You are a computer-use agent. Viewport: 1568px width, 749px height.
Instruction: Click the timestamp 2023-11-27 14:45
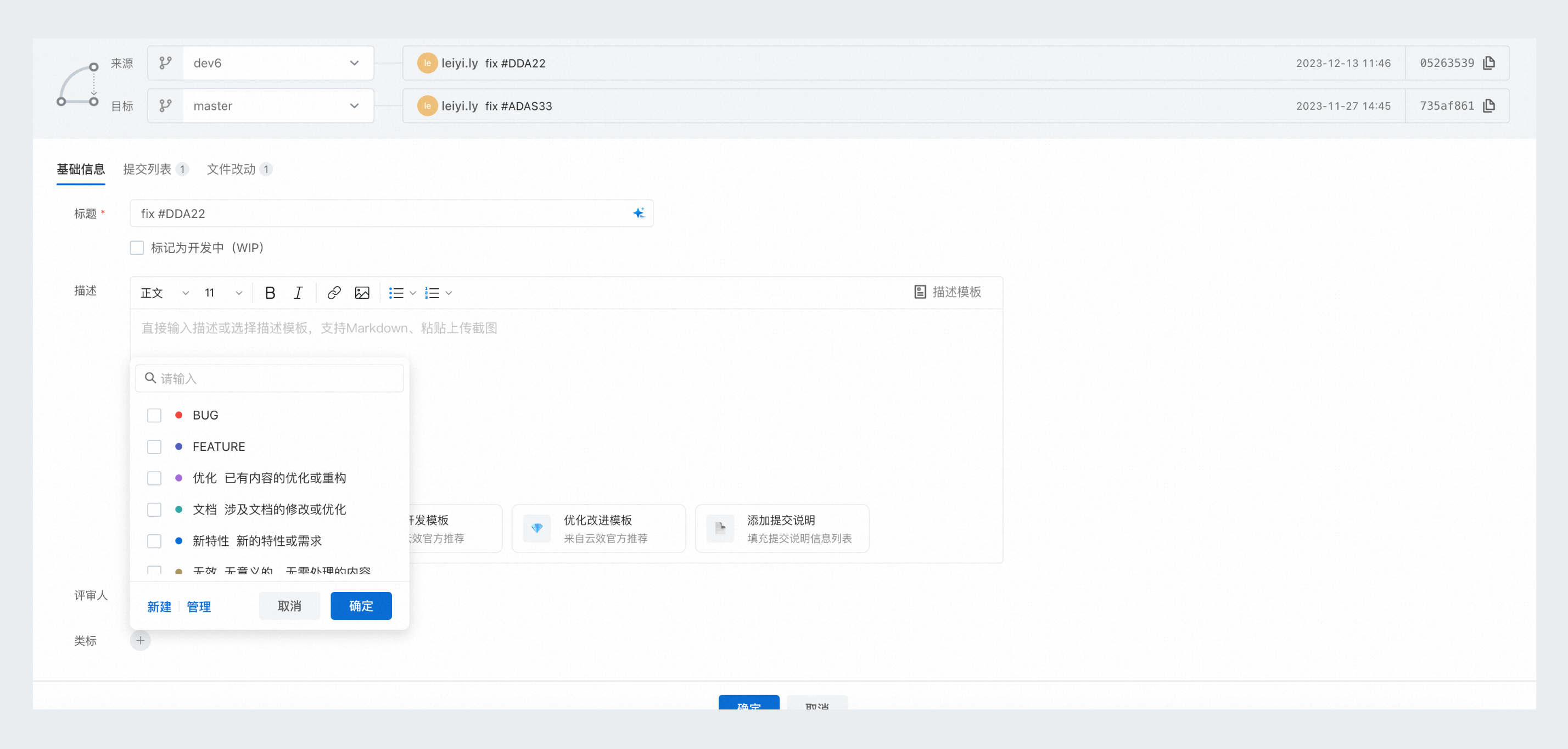tap(1343, 105)
